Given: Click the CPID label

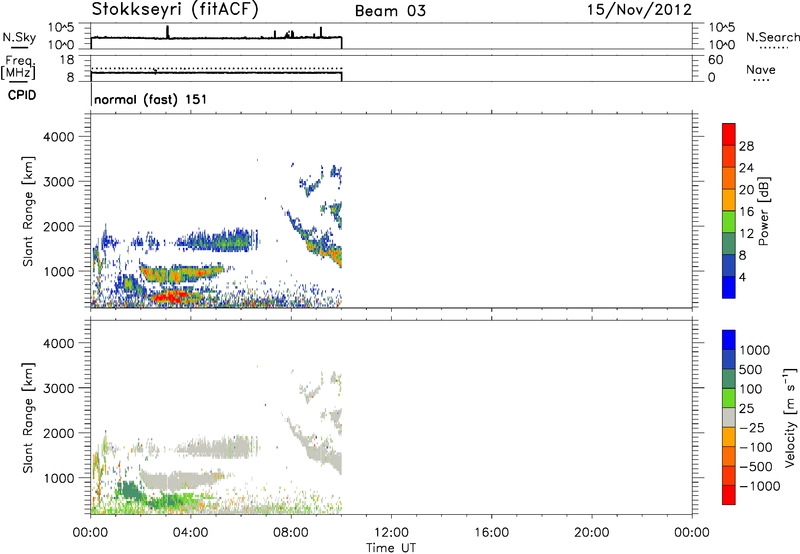Looking at the screenshot, I should pos(22,95).
